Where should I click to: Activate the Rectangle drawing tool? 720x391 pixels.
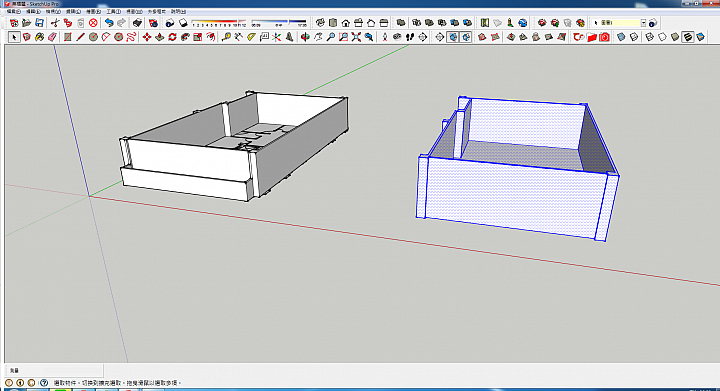[x=68, y=37]
